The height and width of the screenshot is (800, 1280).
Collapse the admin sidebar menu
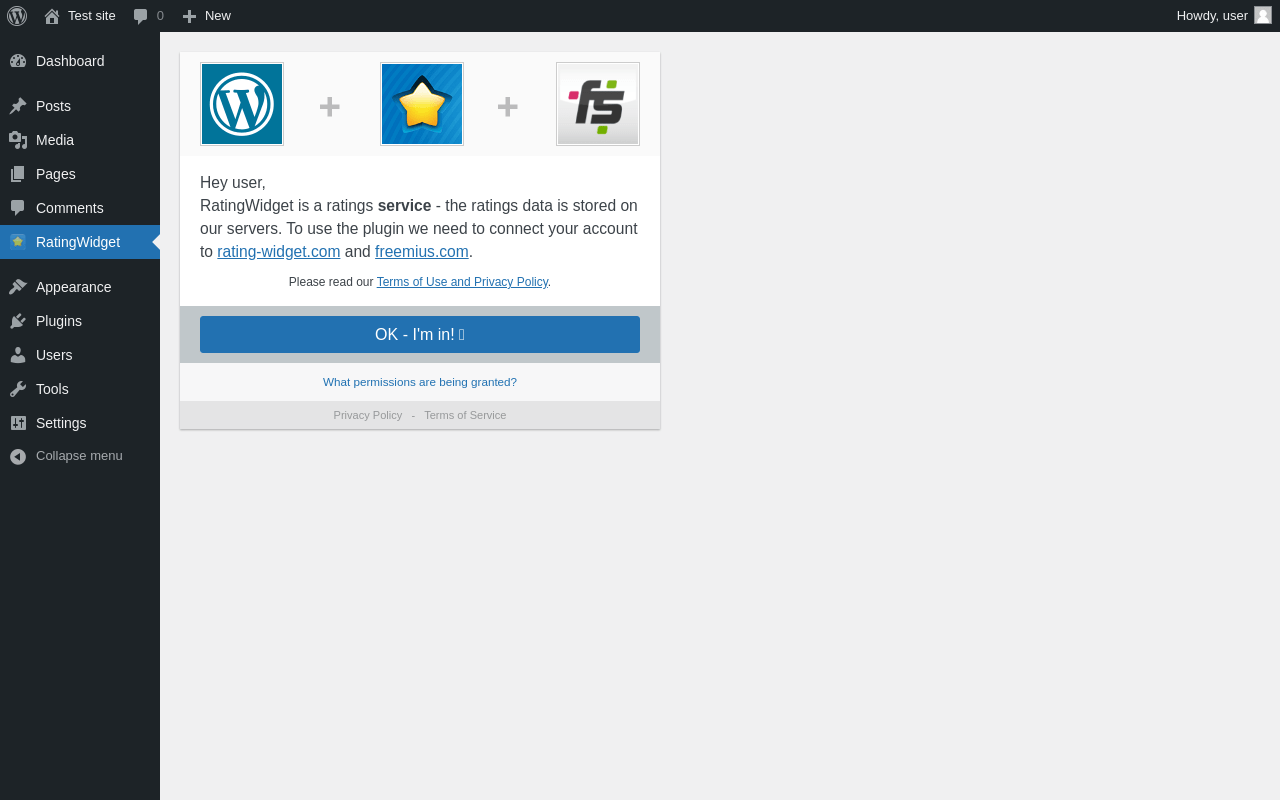point(80,456)
